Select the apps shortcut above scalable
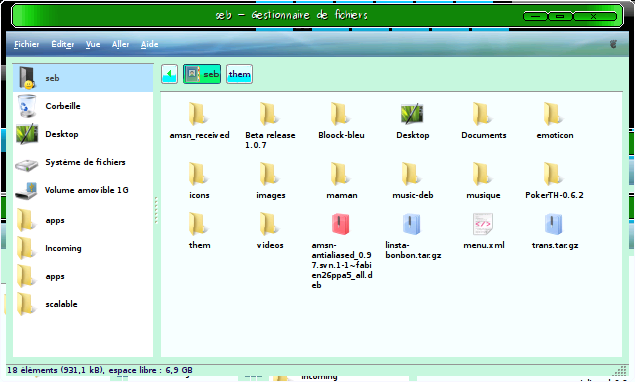 click(x=83, y=276)
